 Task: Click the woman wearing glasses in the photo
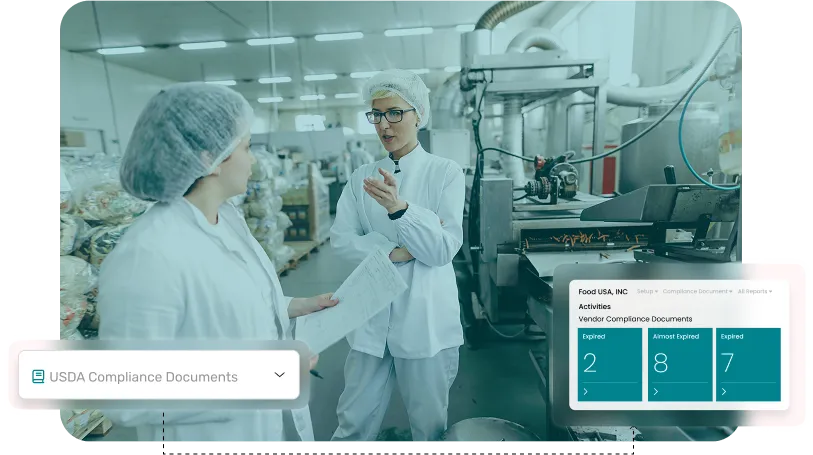pyautogui.click(x=400, y=200)
